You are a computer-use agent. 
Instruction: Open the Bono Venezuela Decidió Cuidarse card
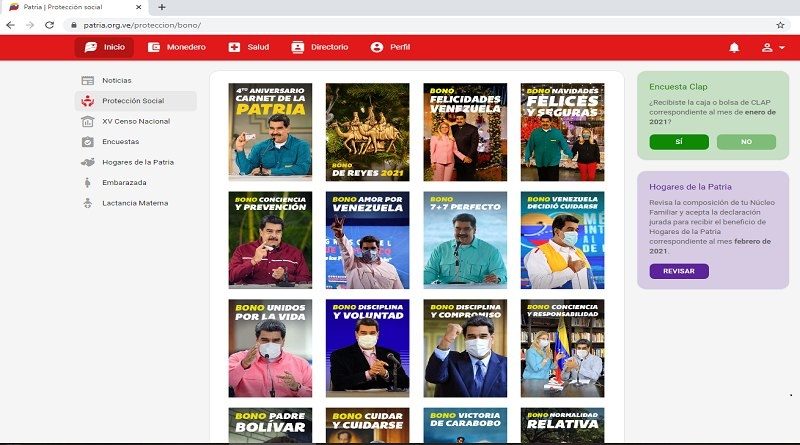click(562, 240)
